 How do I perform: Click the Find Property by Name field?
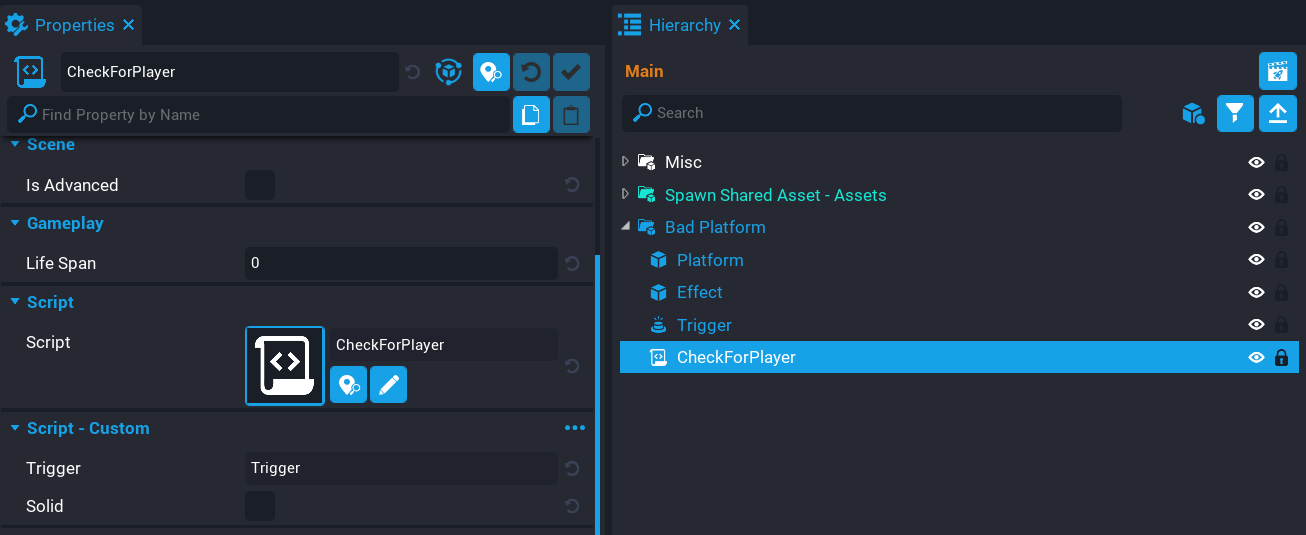point(270,115)
